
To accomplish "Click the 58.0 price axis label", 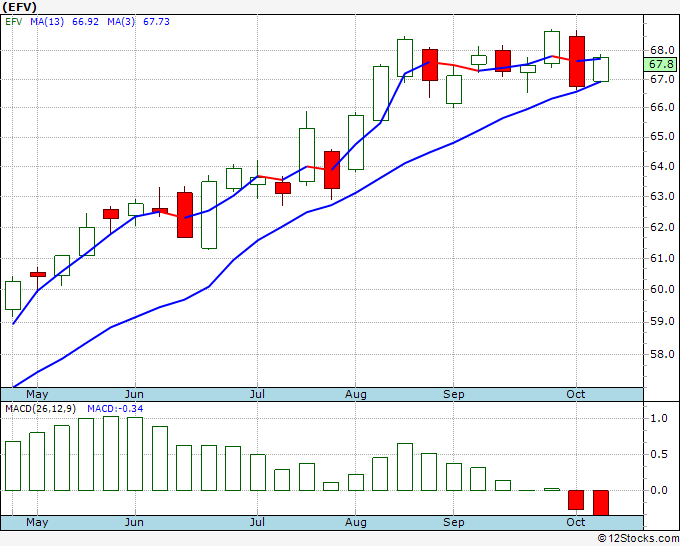I will [662, 354].
